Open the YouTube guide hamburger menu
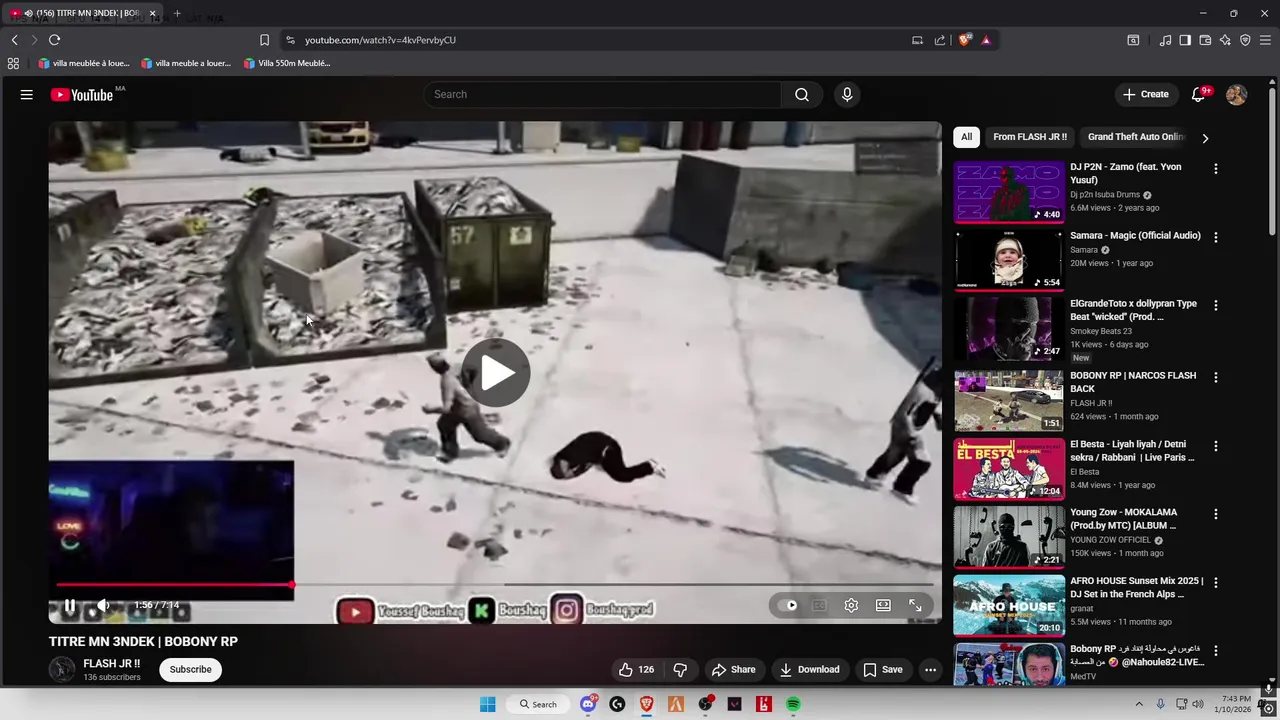 click(27, 94)
